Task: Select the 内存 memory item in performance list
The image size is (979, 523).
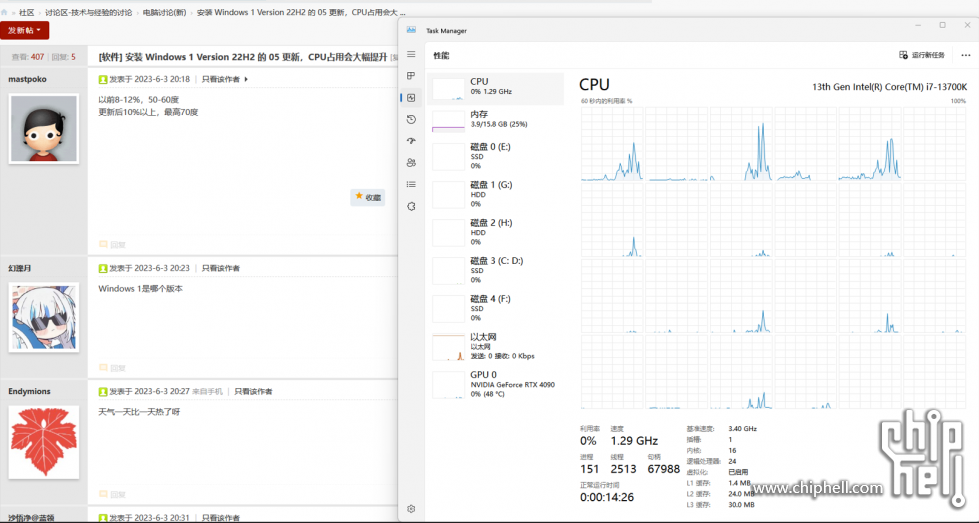Action: pyautogui.click(x=496, y=119)
